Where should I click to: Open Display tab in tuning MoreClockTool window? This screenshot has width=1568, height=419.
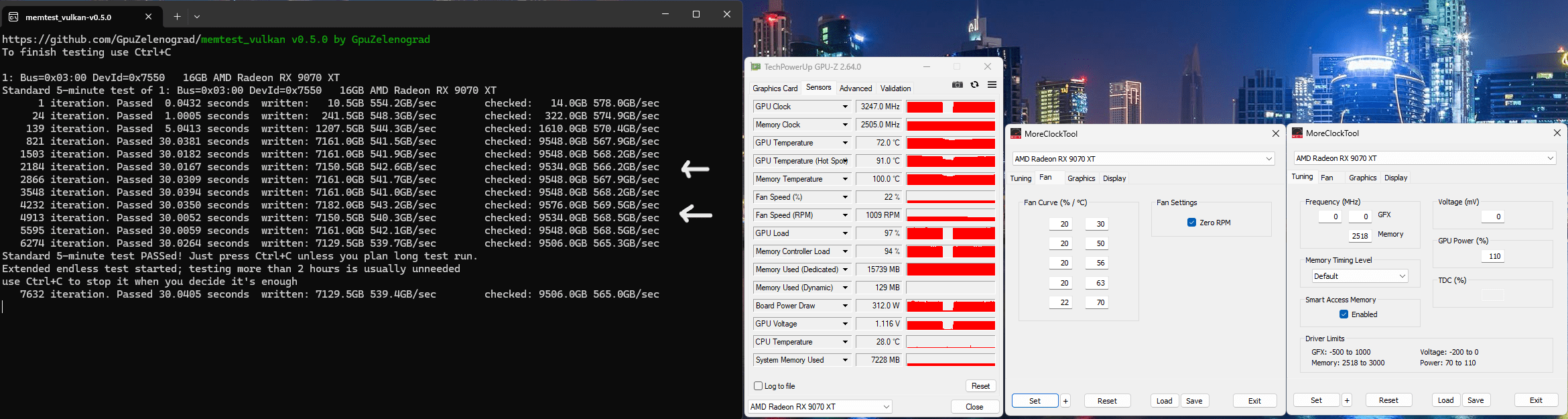pos(1396,178)
